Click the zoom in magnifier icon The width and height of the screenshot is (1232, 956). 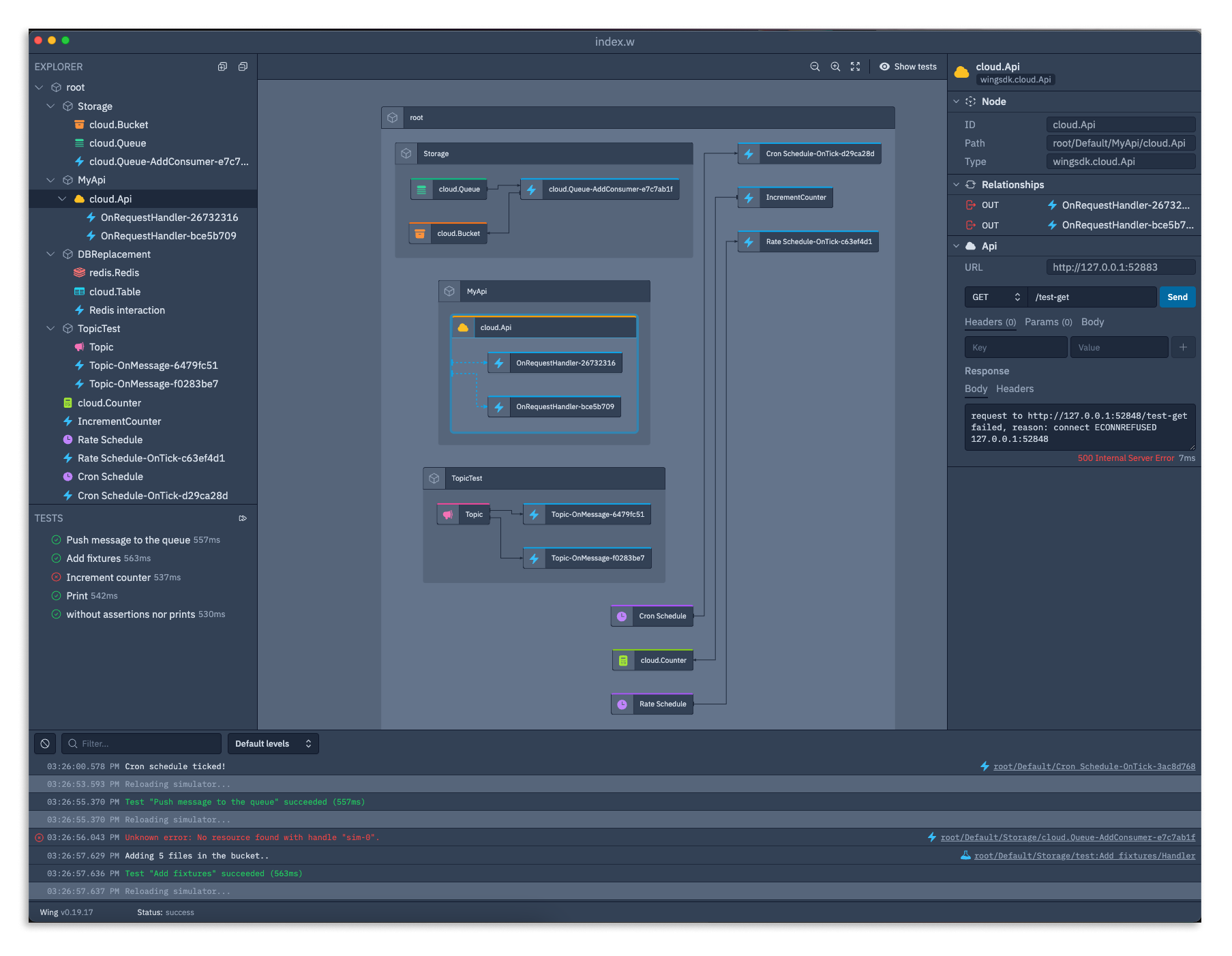tap(835, 67)
